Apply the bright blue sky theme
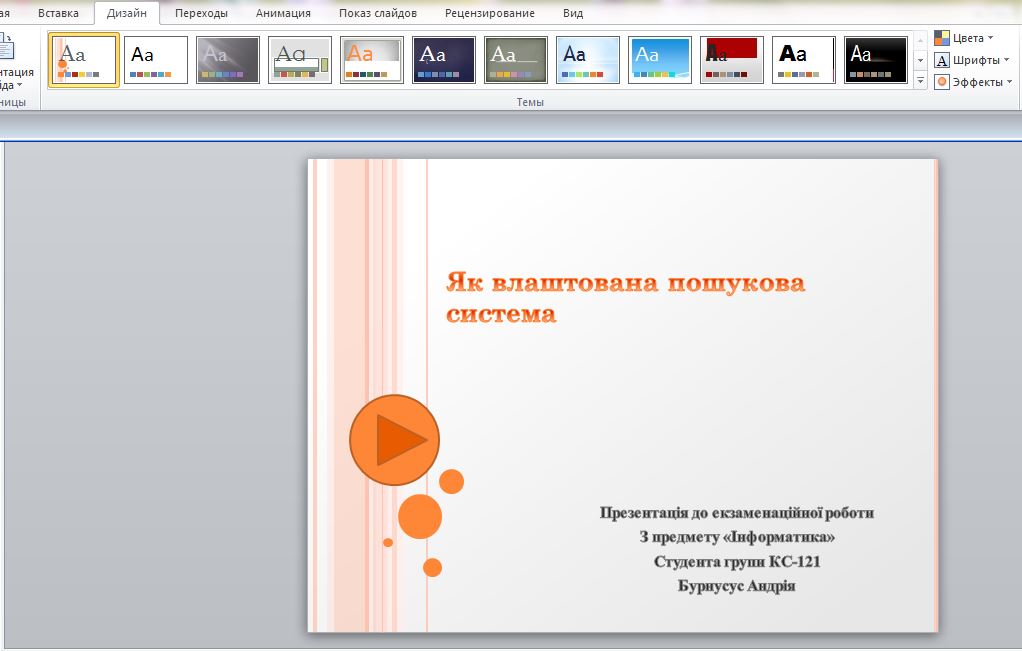The height and width of the screenshot is (651, 1022). coord(660,60)
